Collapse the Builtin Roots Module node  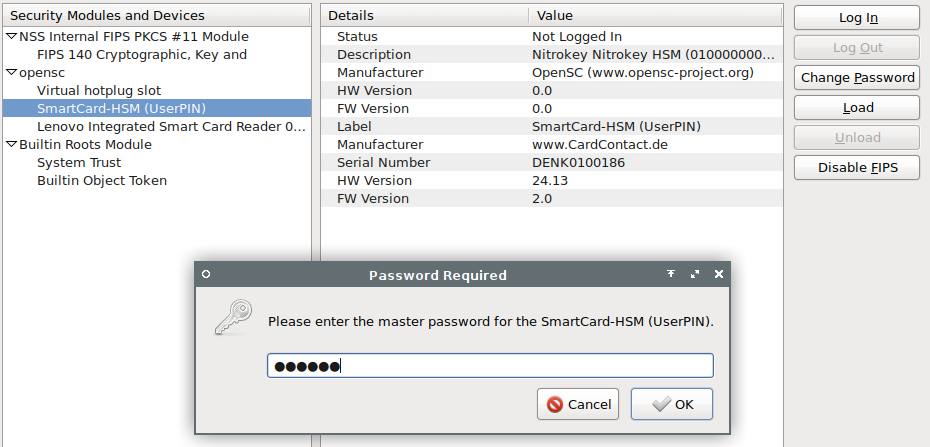pyautogui.click(x=11, y=145)
